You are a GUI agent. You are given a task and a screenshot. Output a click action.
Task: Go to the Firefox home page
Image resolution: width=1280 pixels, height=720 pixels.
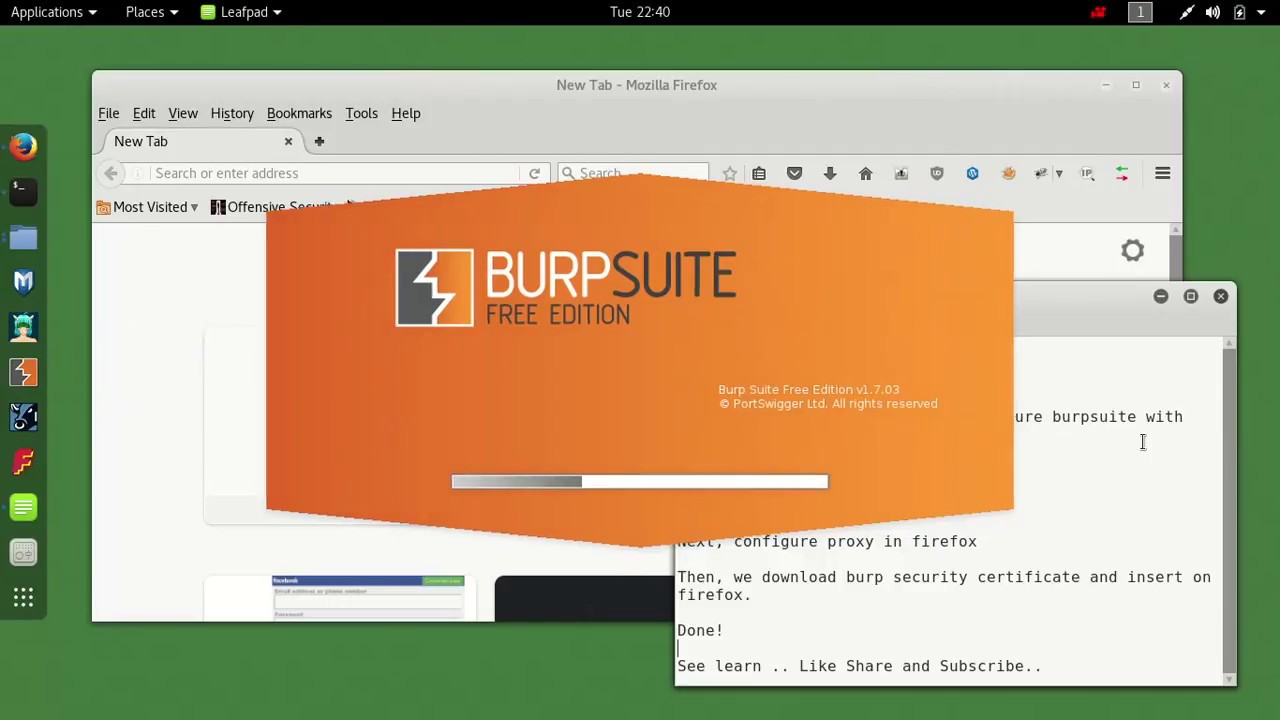click(866, 173)
